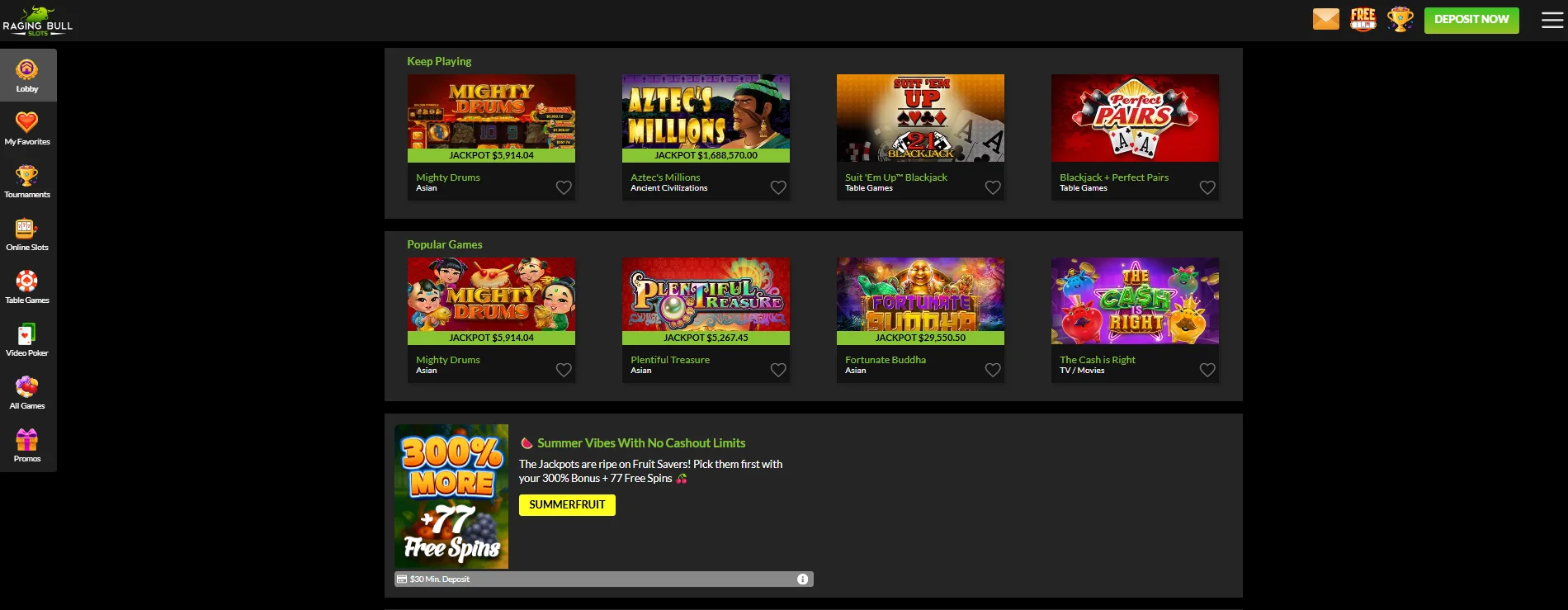Image resolution: width=1568 pixels, height=610 pixels.
Task: Click TV / Movies category label
Action: click(x=1082, y=371)
